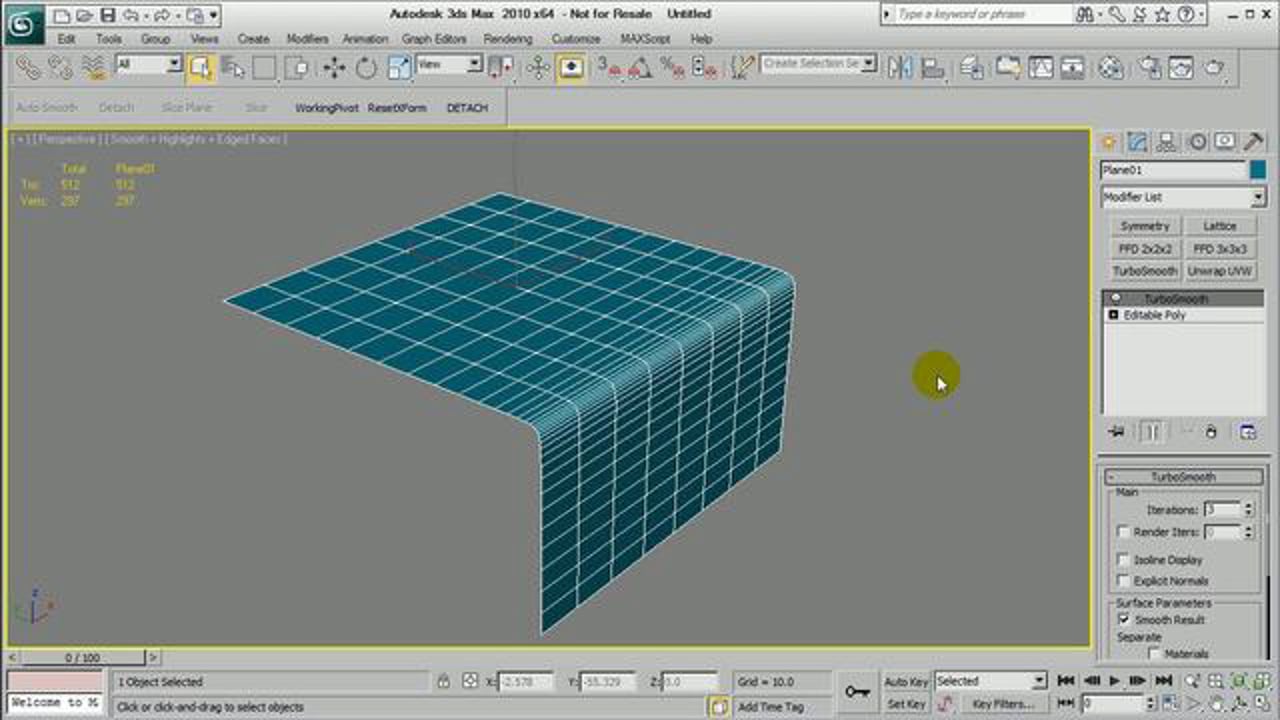1280x720 pixels.
Task: Click the Play Animation button
Action: pyautogui.click(x=1114, y=681)
